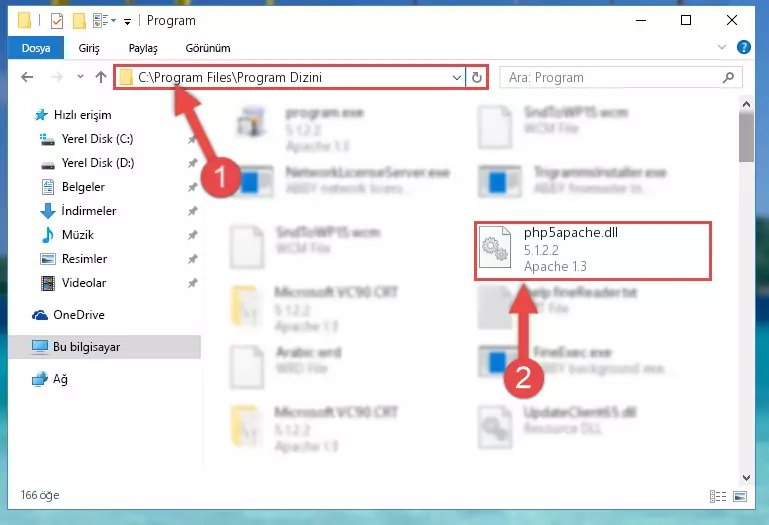The image size is (769, 525).
Task: Expand the ribbon with the chevron
Action: (x=721, y=47)
